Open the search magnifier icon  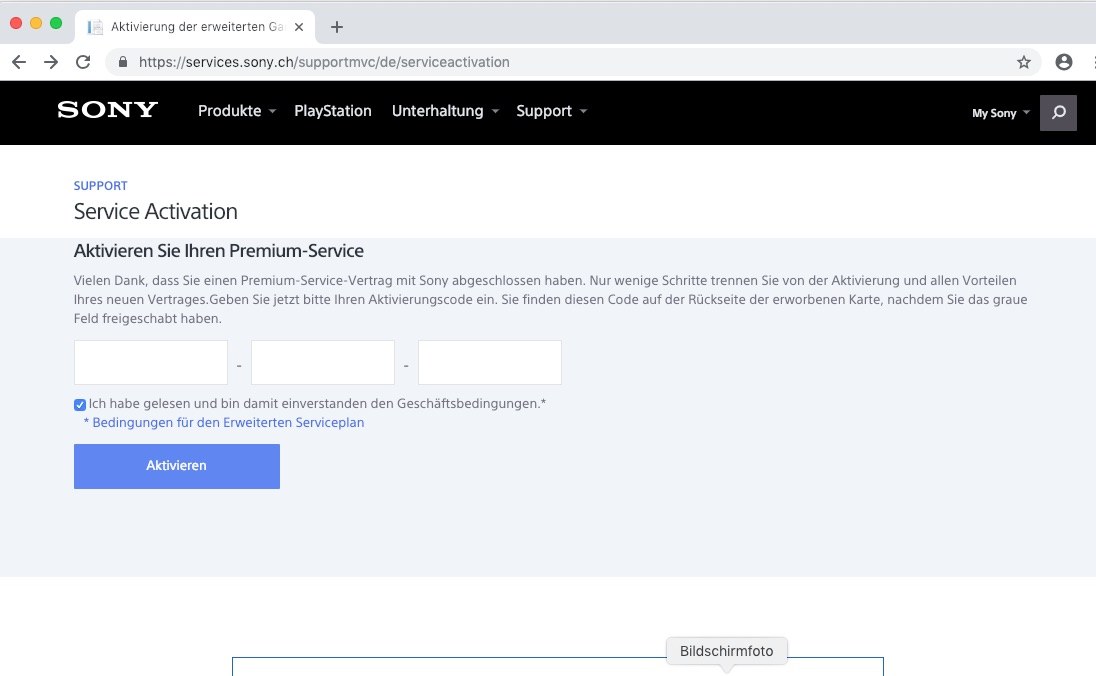tap(1058, 112)
